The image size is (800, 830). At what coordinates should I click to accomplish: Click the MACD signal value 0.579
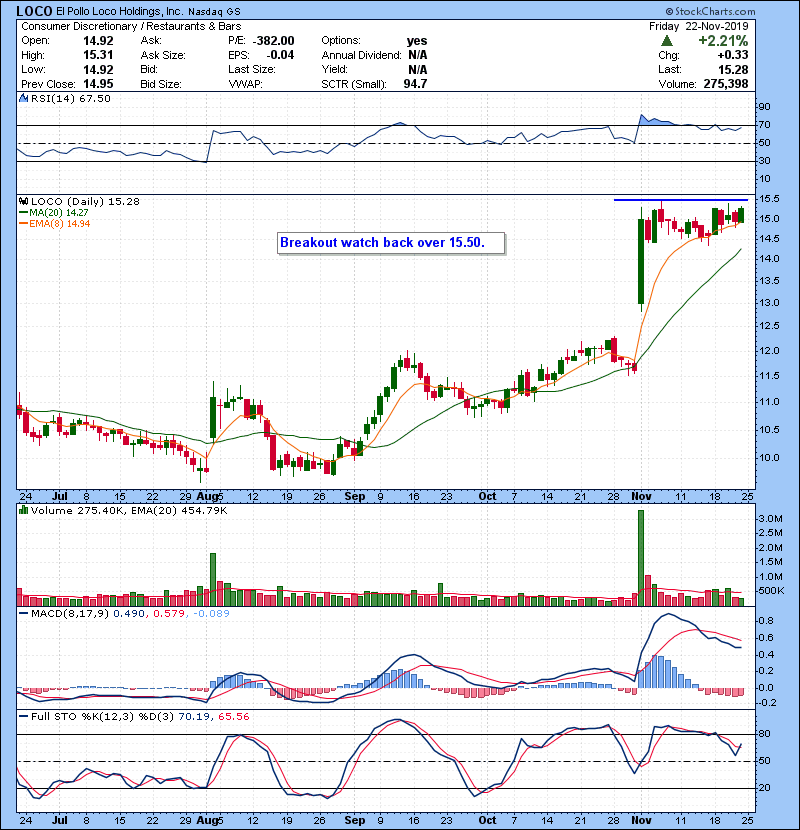[169, 614]
